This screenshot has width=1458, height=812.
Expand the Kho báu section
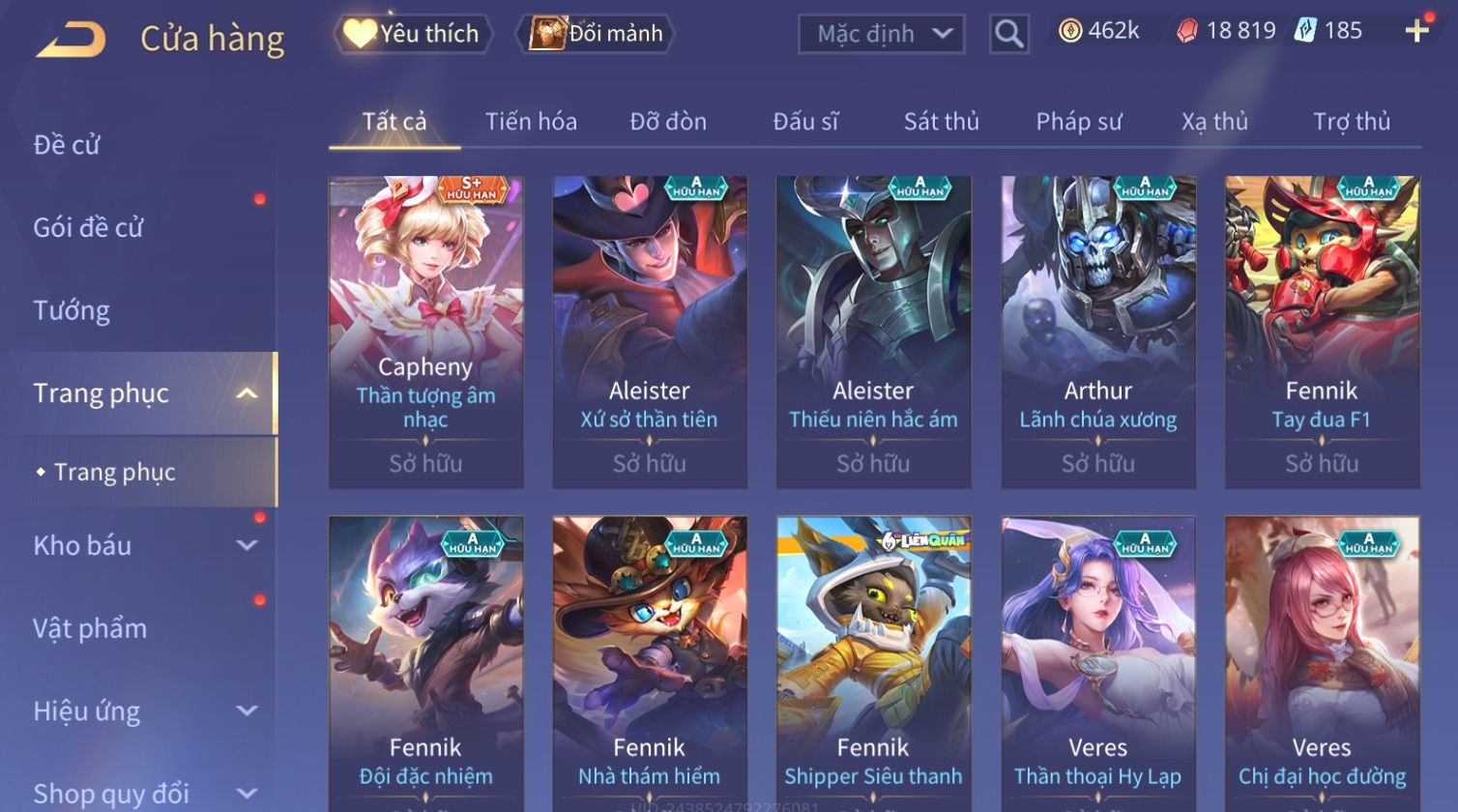click(x=248, y=545)
